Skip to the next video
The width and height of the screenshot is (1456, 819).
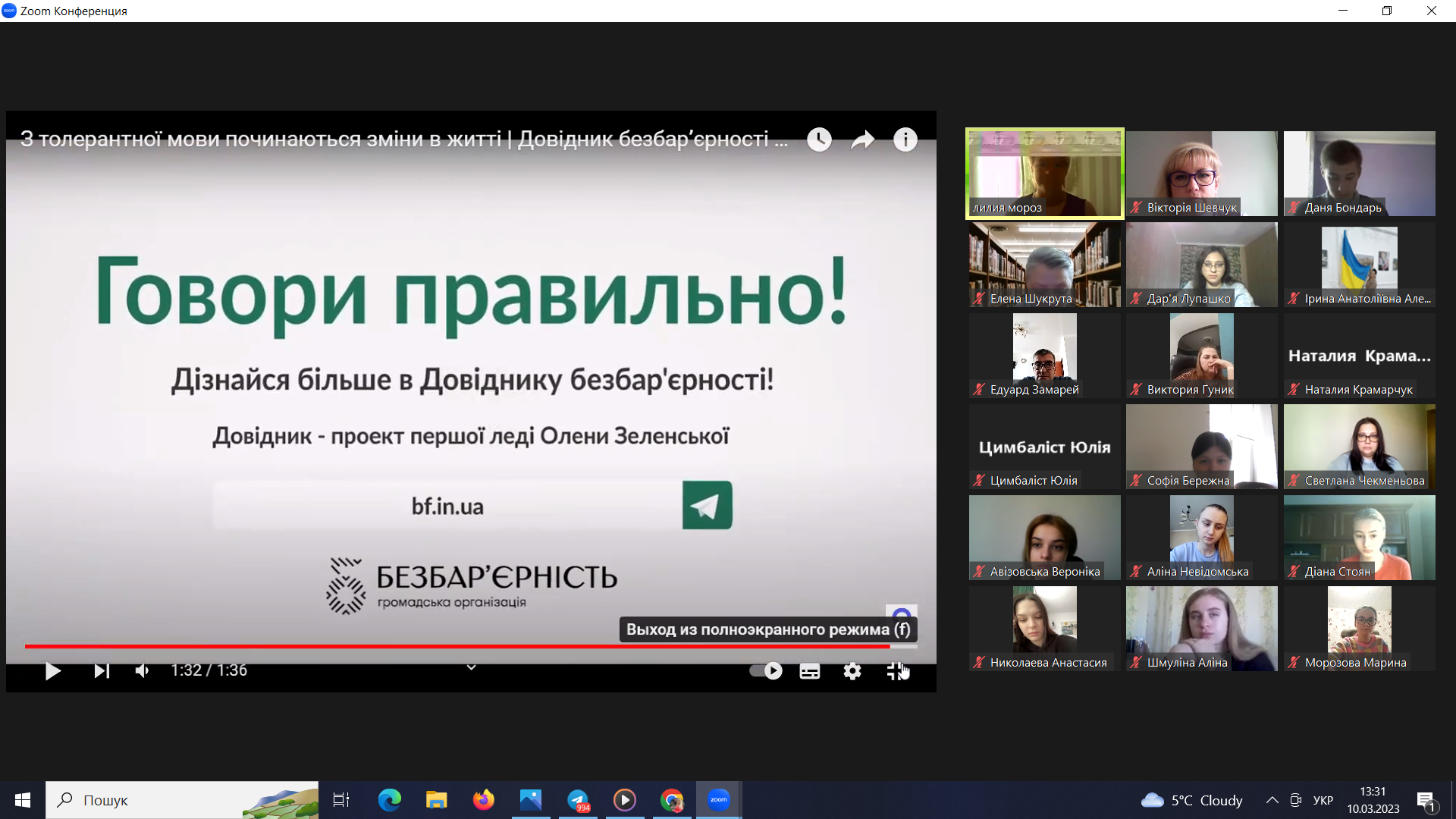[x=101, y=671]
